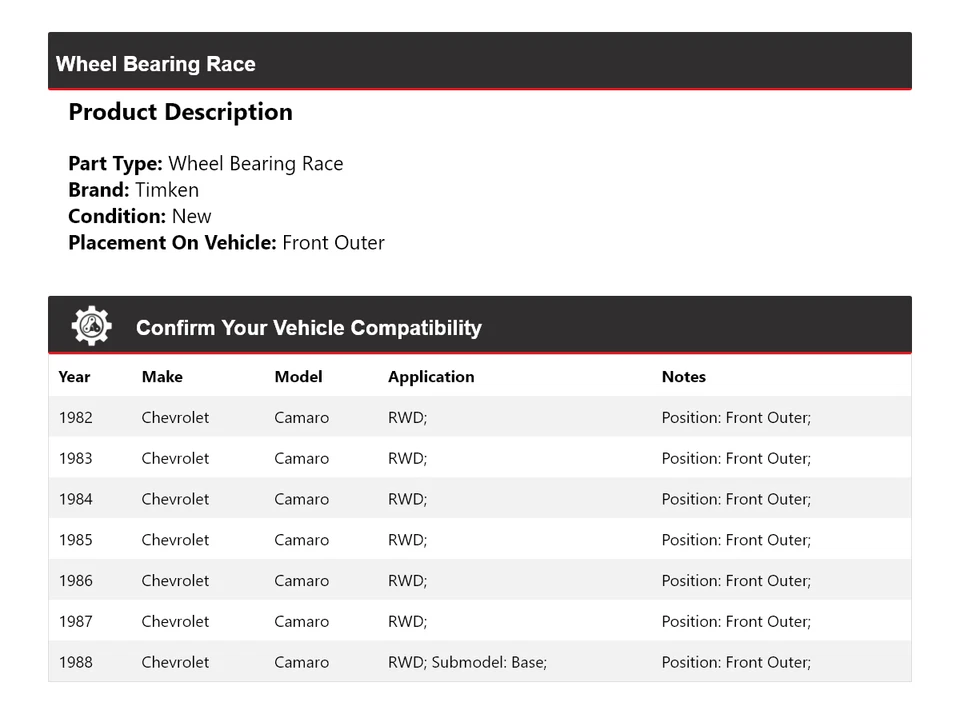Image resolution: width=960 pixels, height=714 pixels.
Task: Click the Part Type description line
Action: (x=205, y=164)
